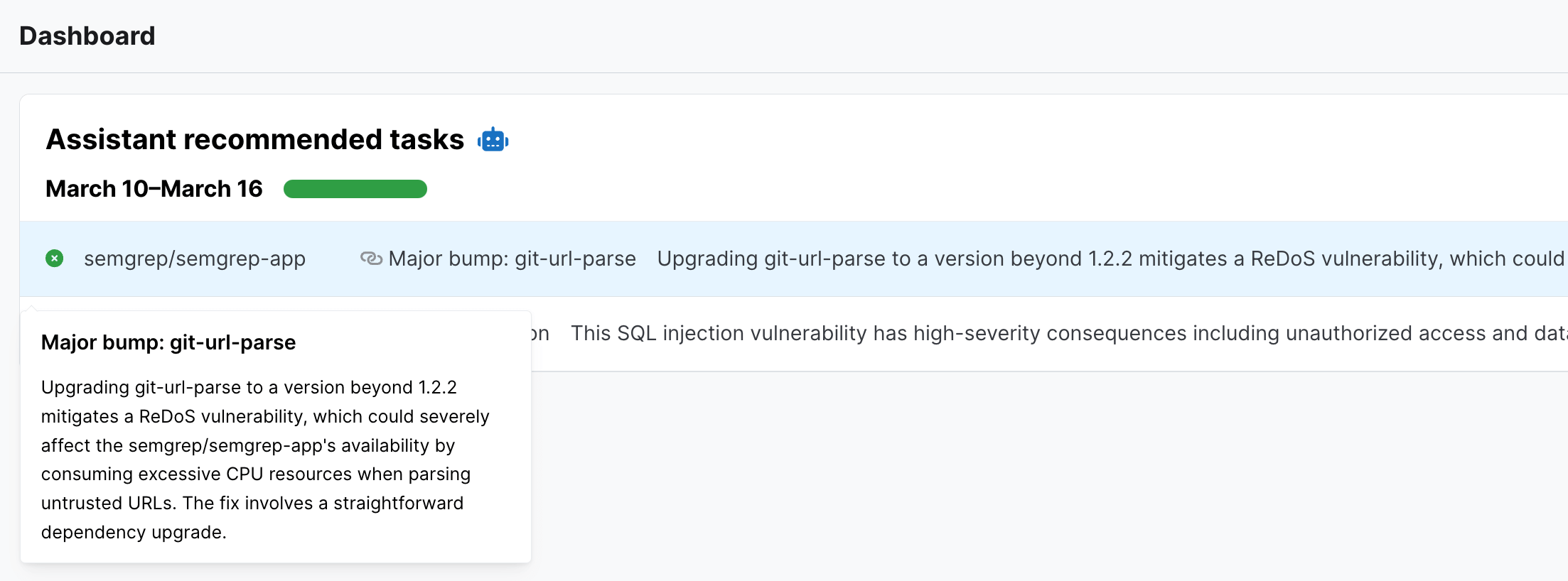
Task: Select the SQL injection vulnerability task description
Action: (1066, 333)
